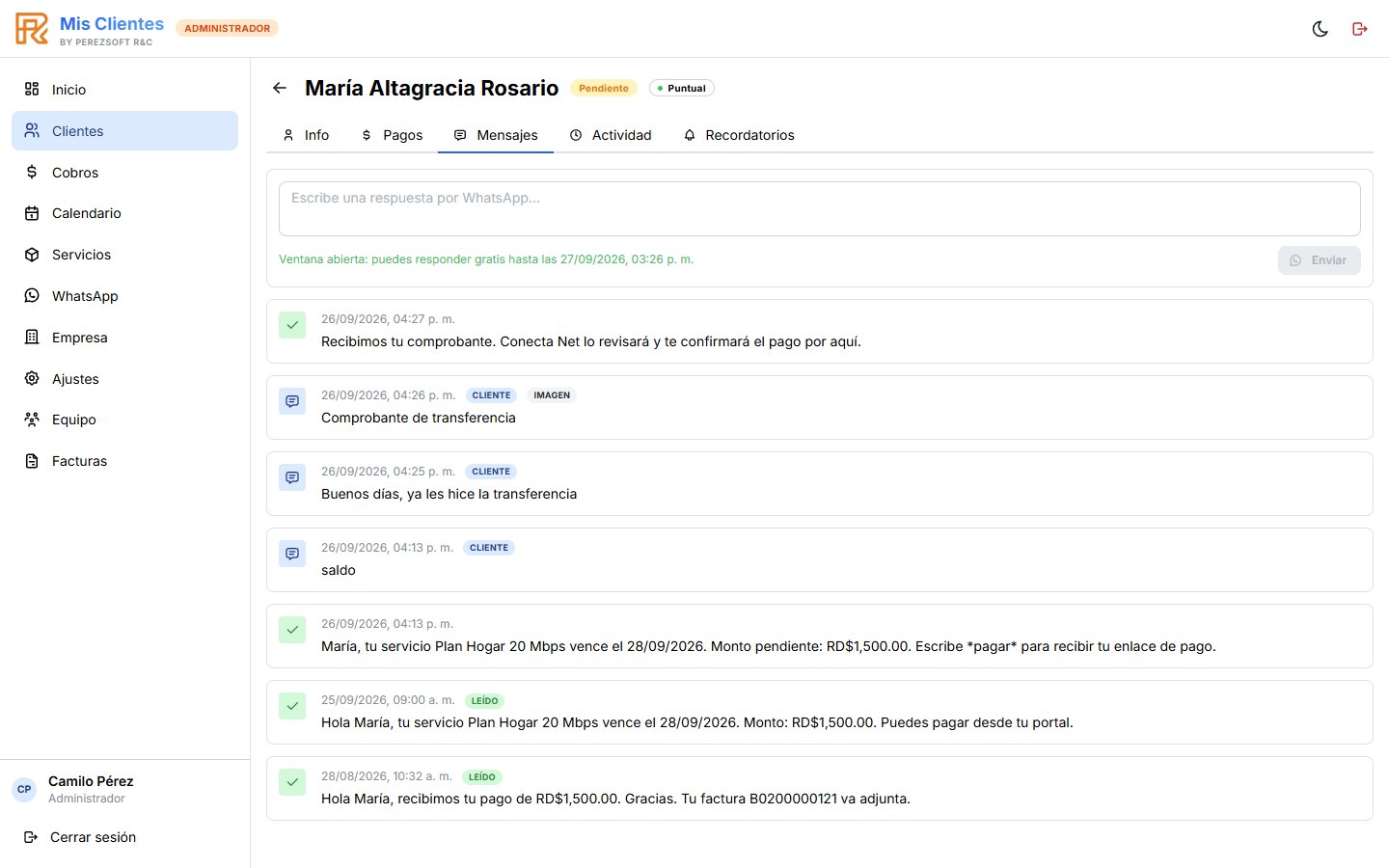Click the red logout icon in header
The height and width of the screenshot is (868, 1389).
[1360, 29]
